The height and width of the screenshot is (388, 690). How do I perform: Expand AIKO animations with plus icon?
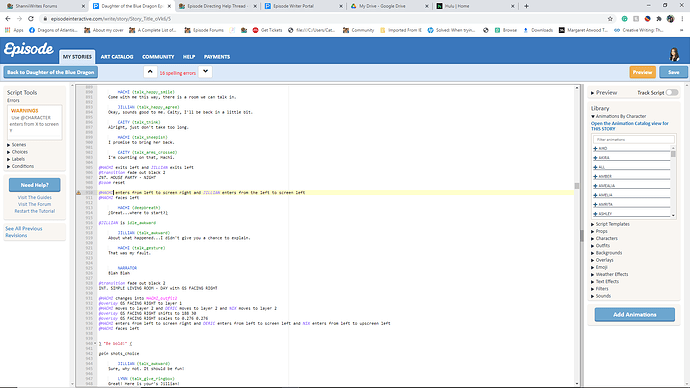pos(595,149)
